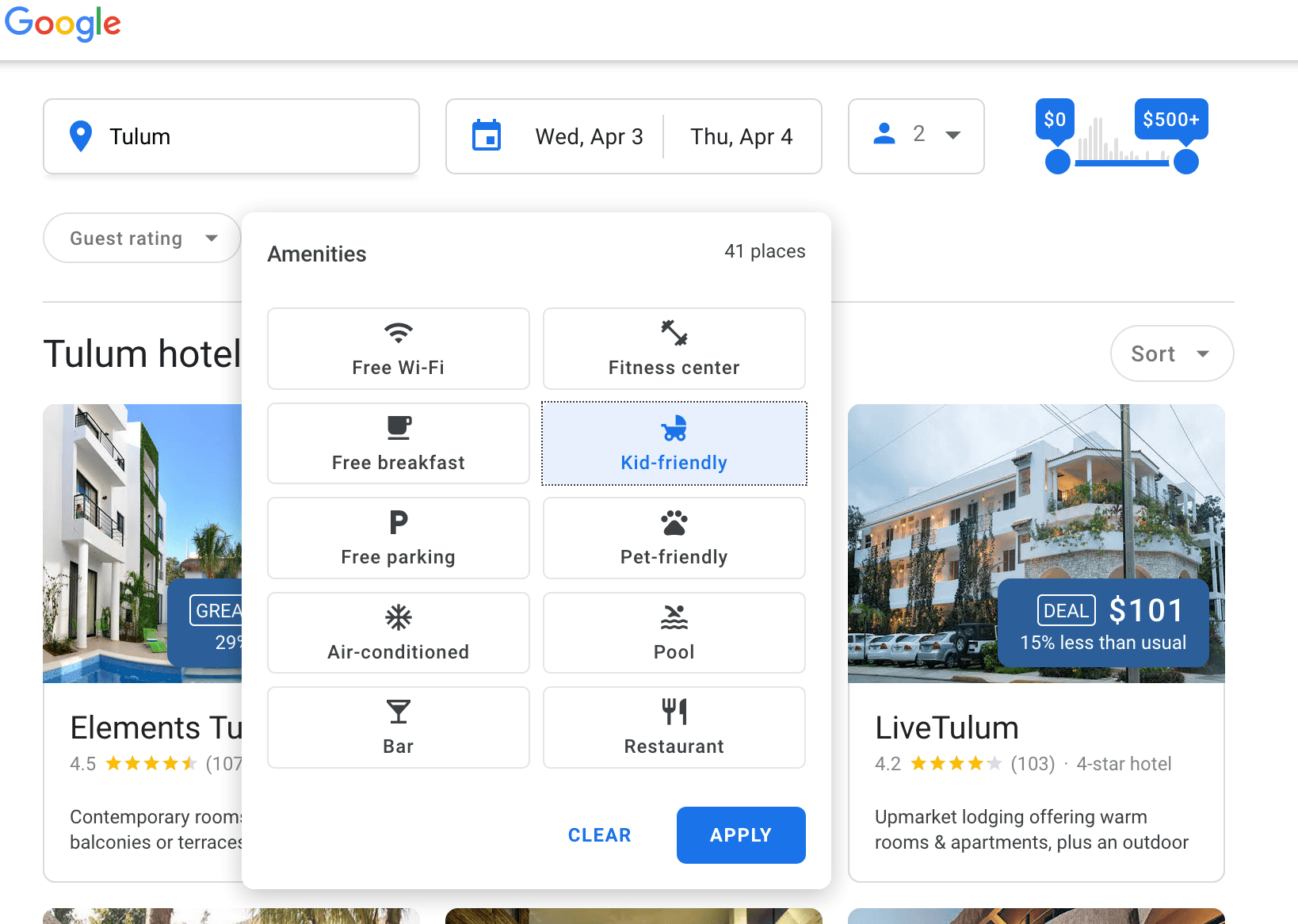Open the Guest rating dropdown

pos(142,238)
